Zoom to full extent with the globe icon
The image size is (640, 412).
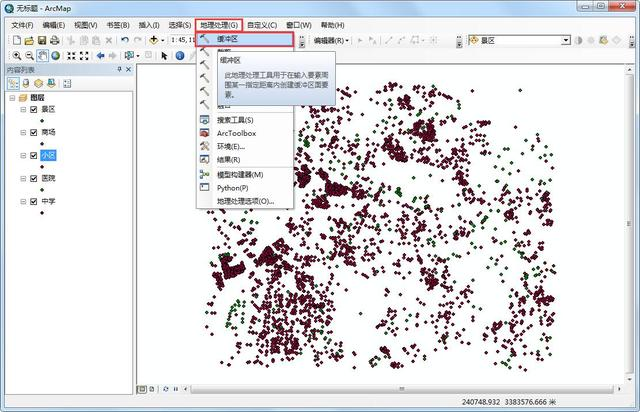[55, 56]
